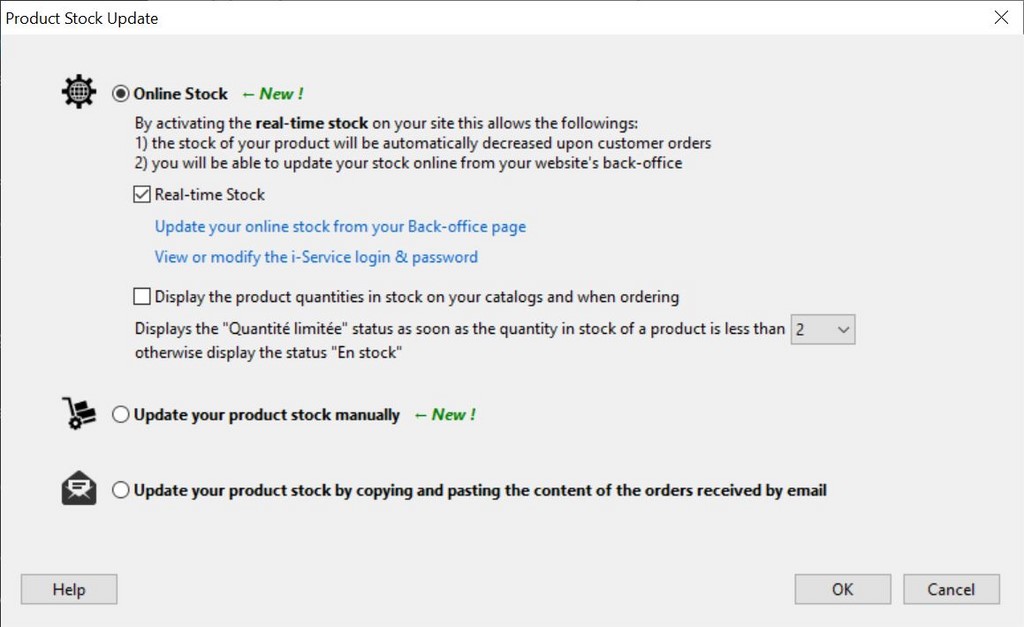Click the globe gear Online Stock icon
The height and width of the screenshot is (627, 1024).
[78, 92]
